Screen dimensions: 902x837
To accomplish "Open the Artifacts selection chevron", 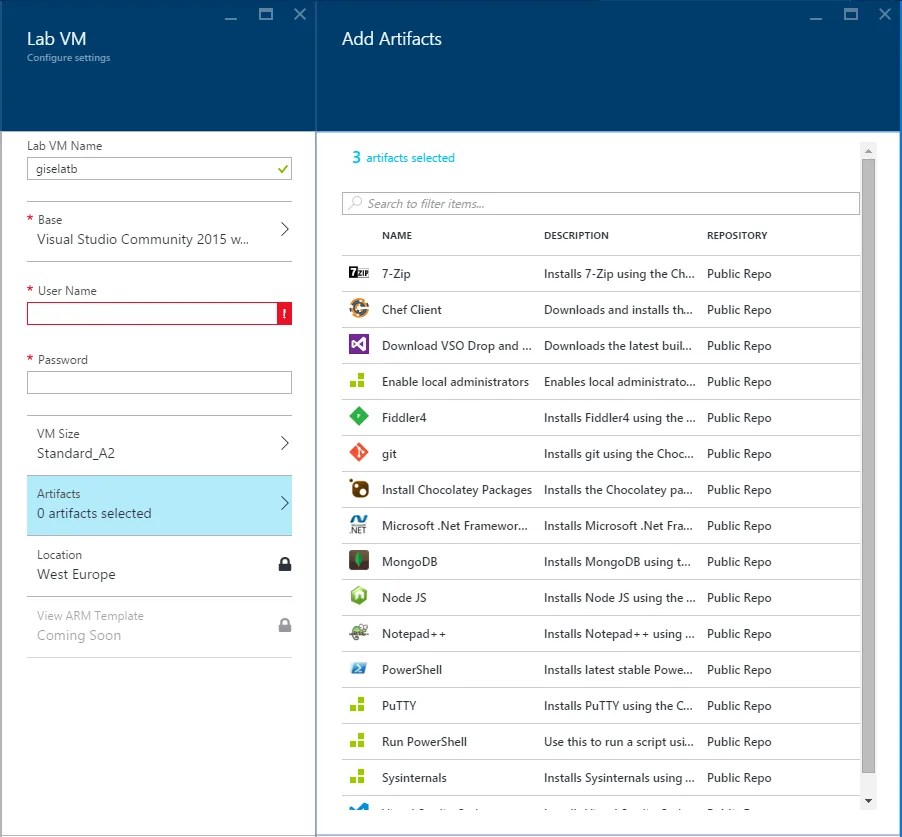I will [285, 503].
